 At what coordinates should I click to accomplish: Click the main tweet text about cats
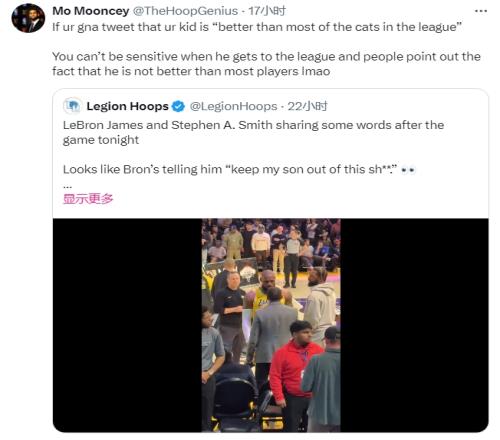coord(257,27)
